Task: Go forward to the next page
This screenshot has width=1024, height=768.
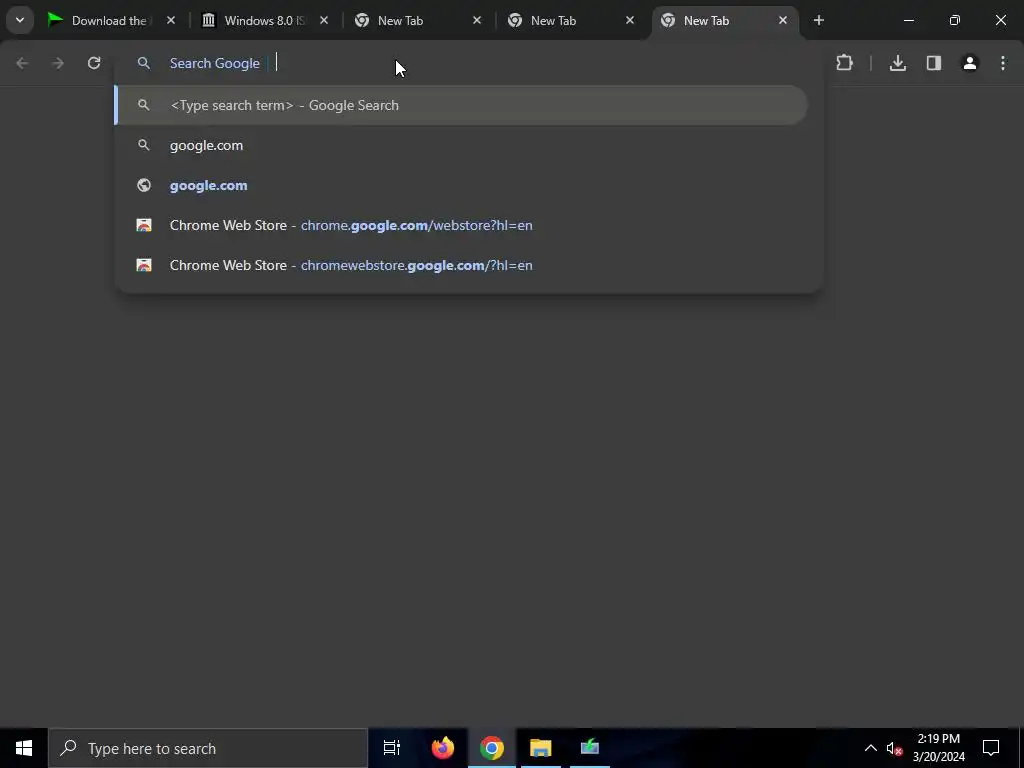Action: (x=58, y=63)
